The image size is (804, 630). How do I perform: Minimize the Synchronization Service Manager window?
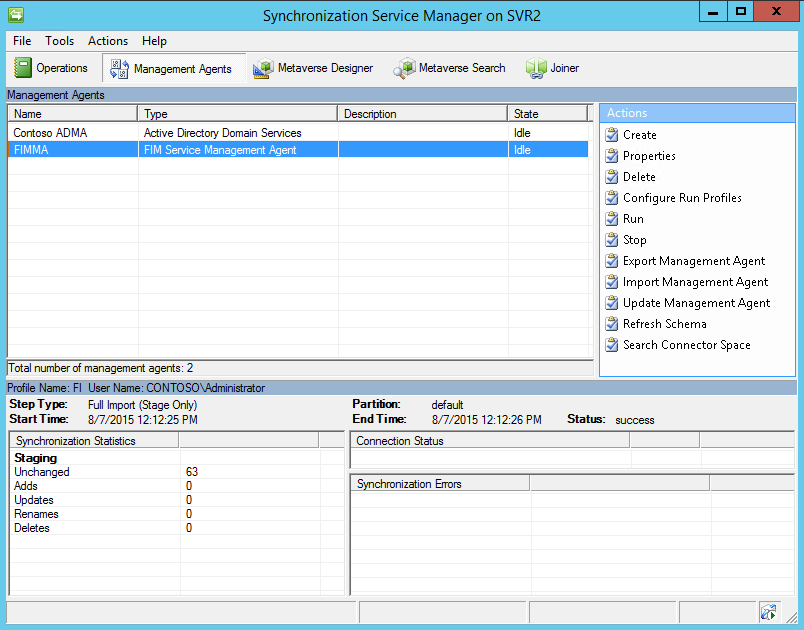point(713,12)
